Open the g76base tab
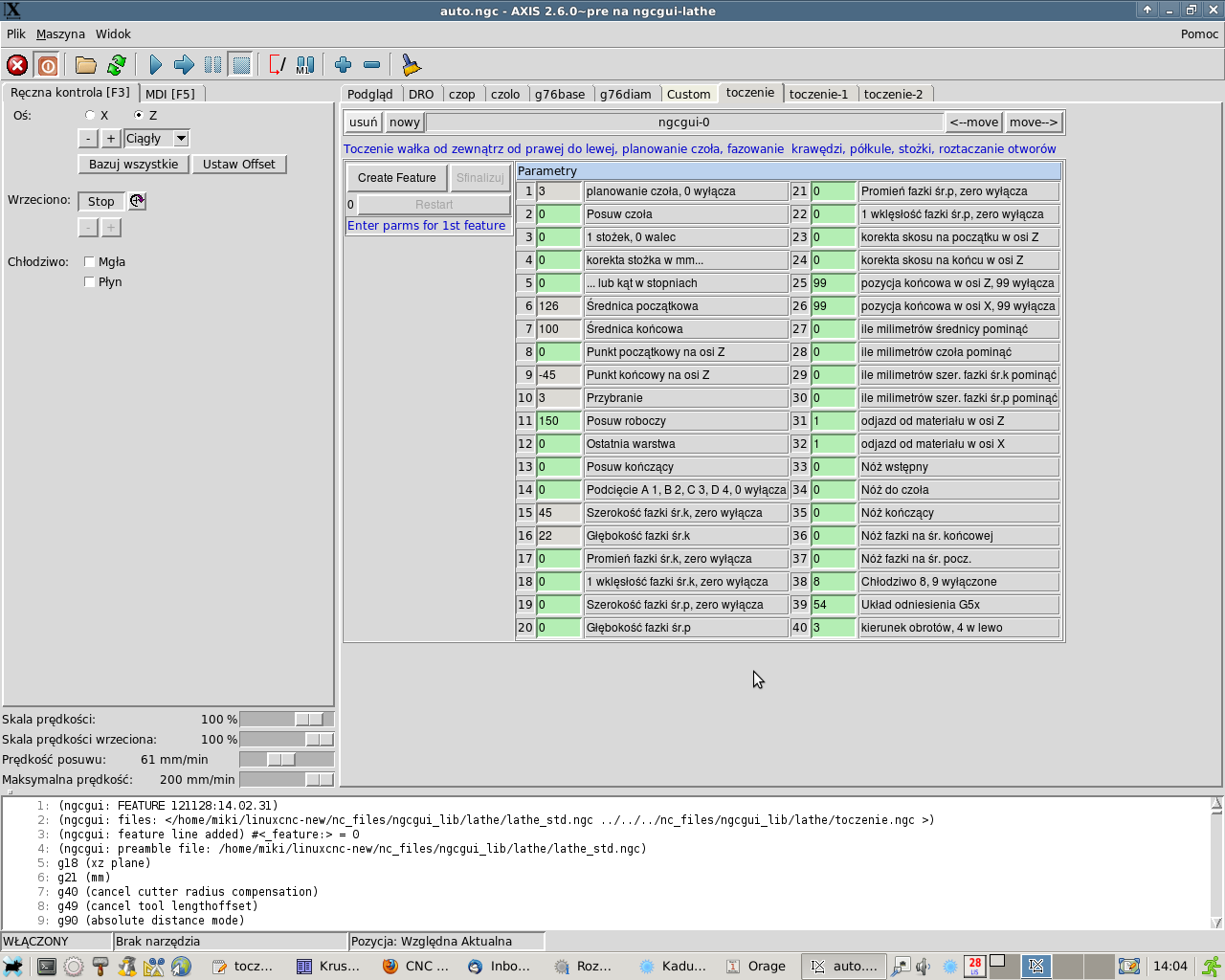 click(560, 94)
